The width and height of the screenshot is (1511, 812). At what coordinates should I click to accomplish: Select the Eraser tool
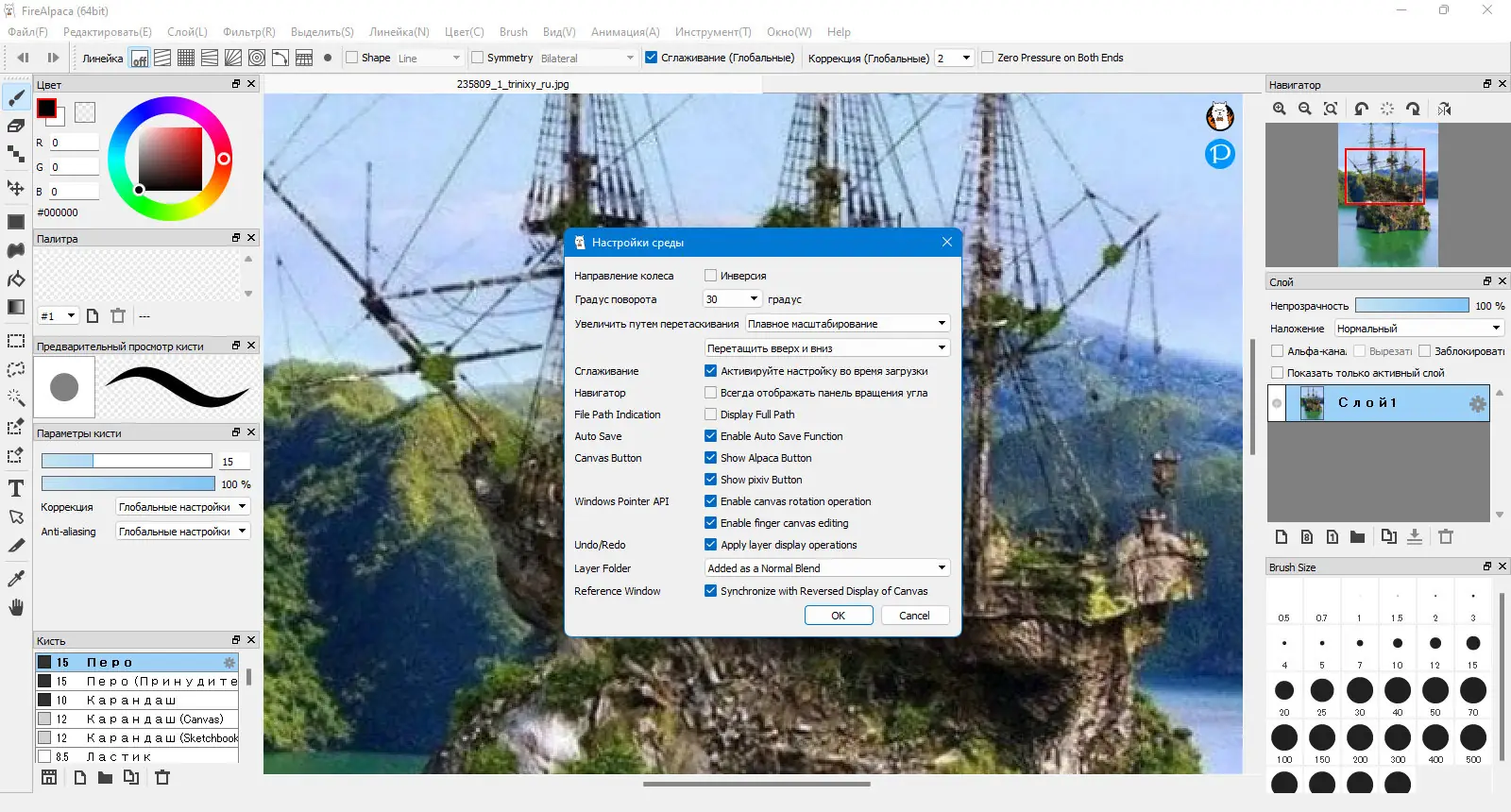pyautogui.click(x=16, y=126)
